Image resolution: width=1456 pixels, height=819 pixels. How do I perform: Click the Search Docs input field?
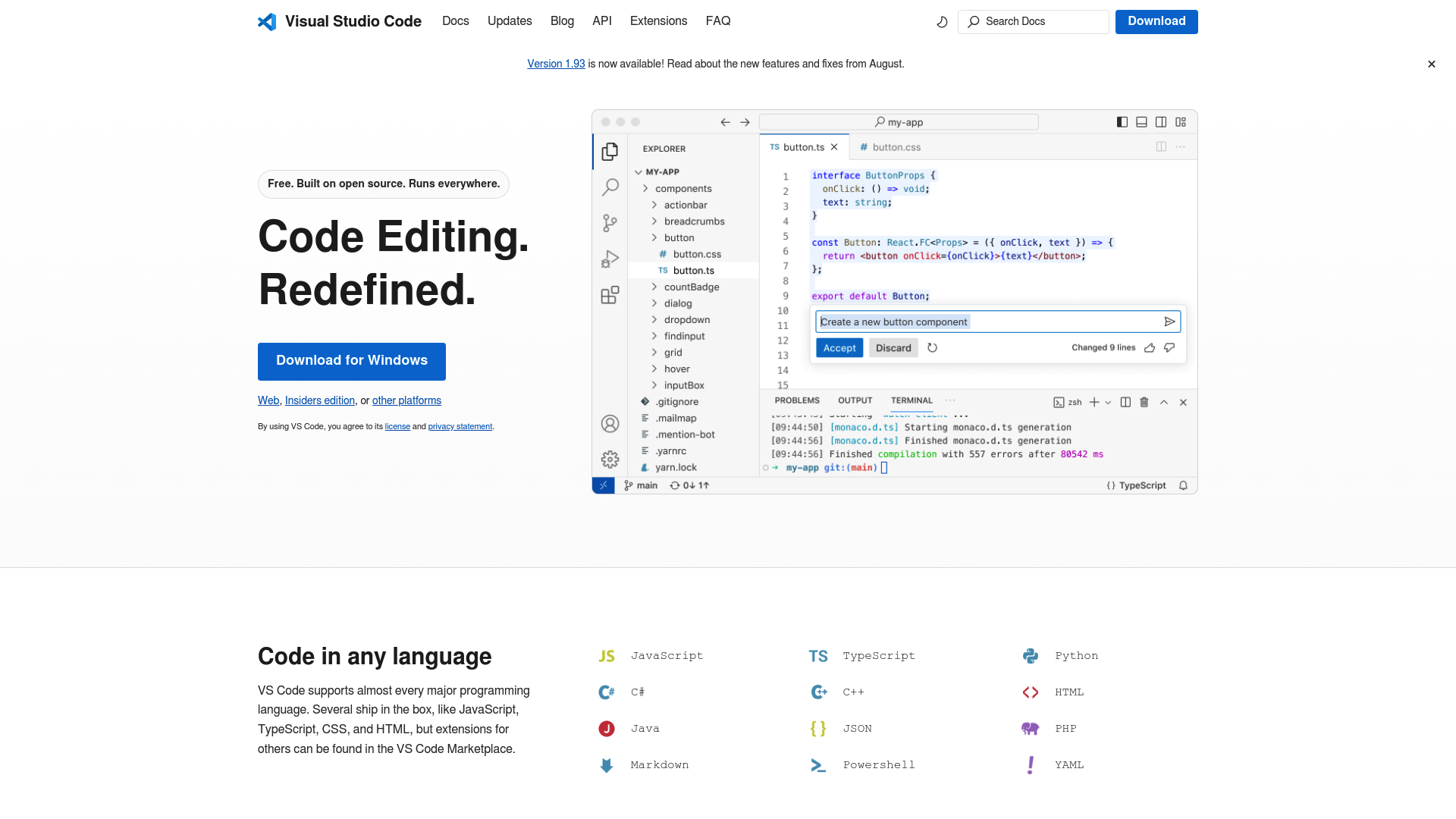click(x=1033, y=22)
